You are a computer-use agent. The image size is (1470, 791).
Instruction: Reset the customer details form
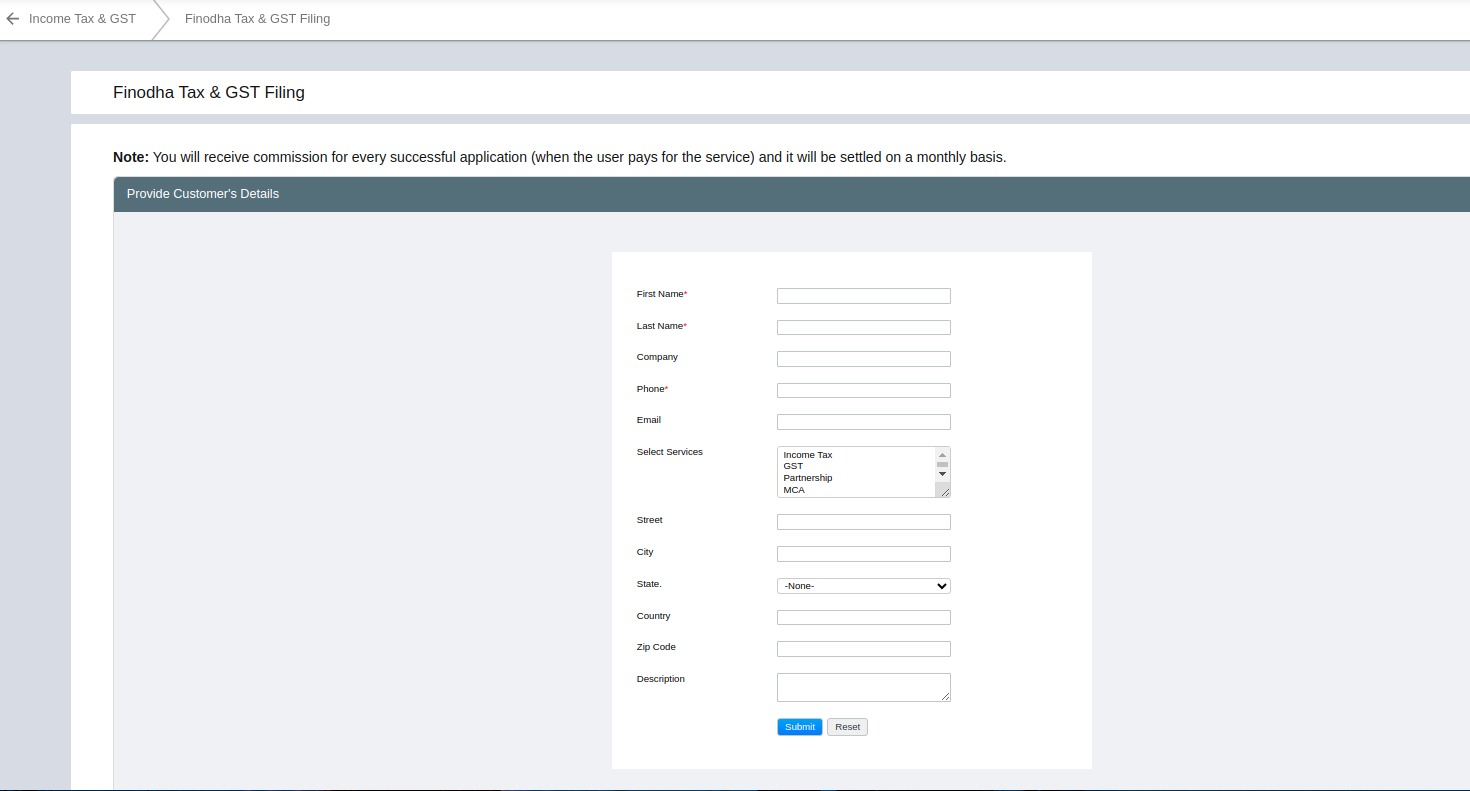click(847, 727)
